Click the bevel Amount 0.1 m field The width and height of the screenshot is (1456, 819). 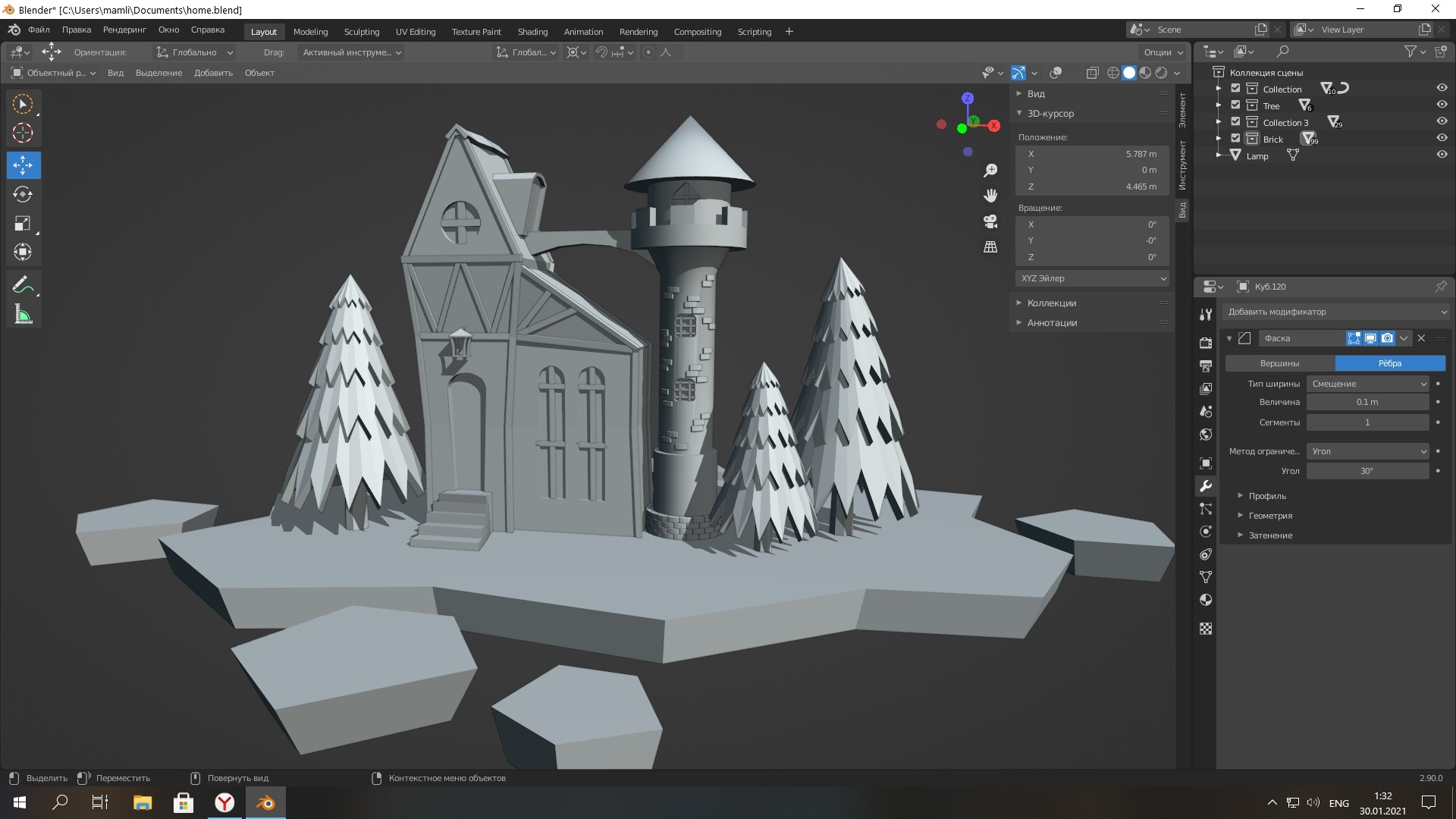(x=1367, y=402)
